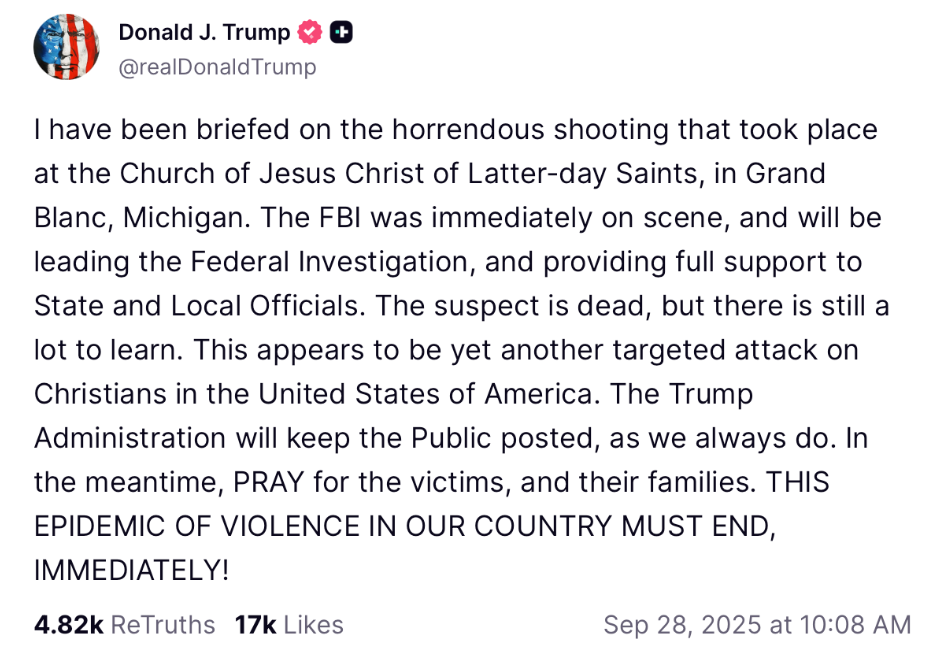View the 17k Likes list

coord(289,625)
